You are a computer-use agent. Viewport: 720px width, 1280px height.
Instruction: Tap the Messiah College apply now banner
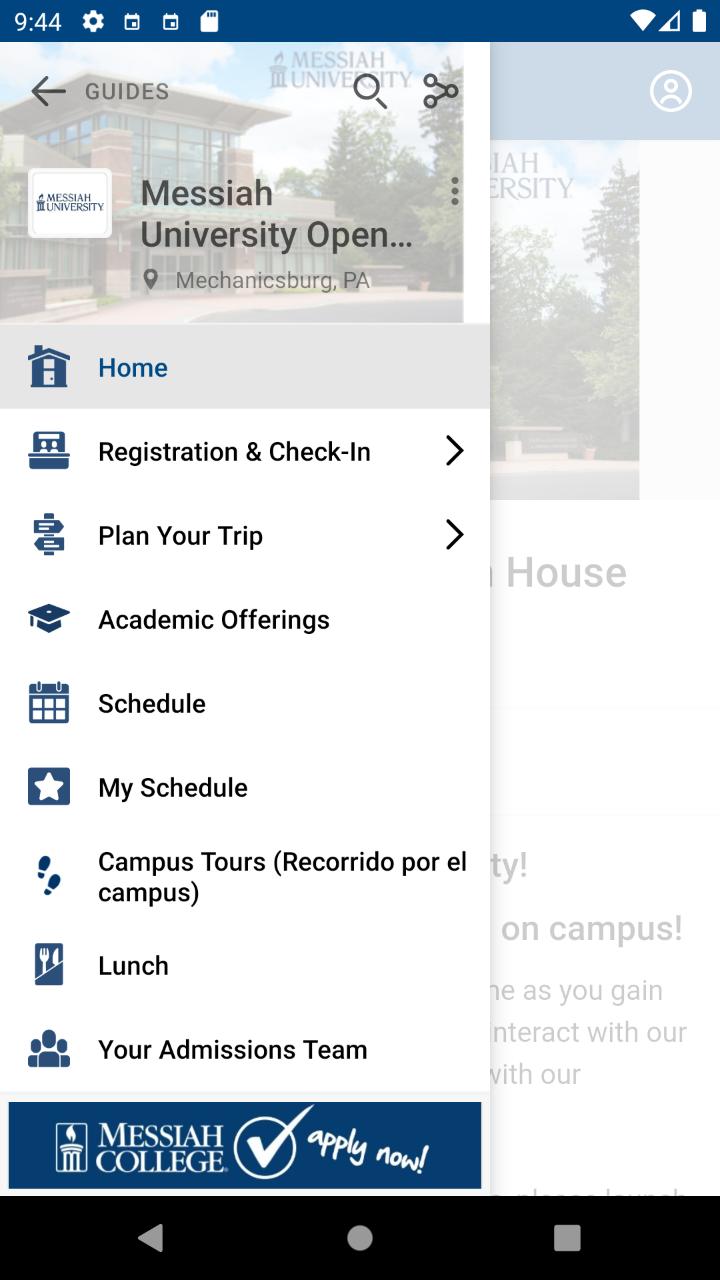click(245, 1146)
